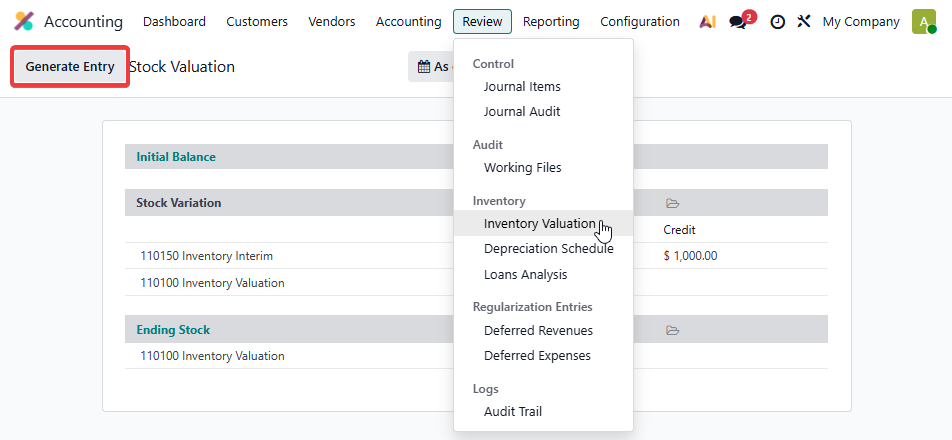
Task: Open the Vendors menu
Action: (331, 21)
